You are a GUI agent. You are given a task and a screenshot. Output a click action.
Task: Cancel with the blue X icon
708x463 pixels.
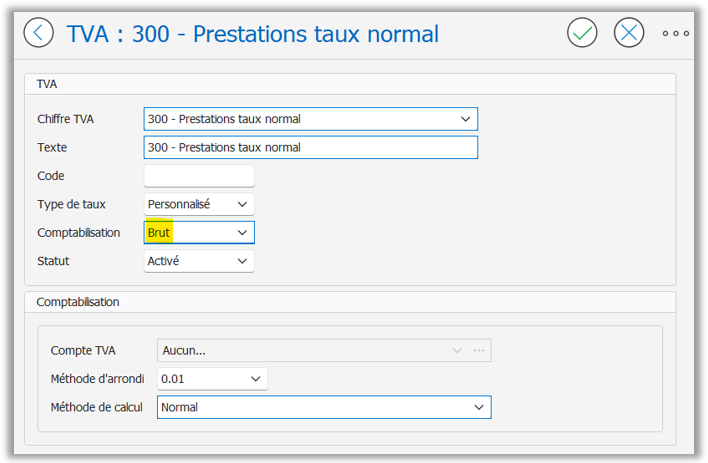(x=629, y=33)
